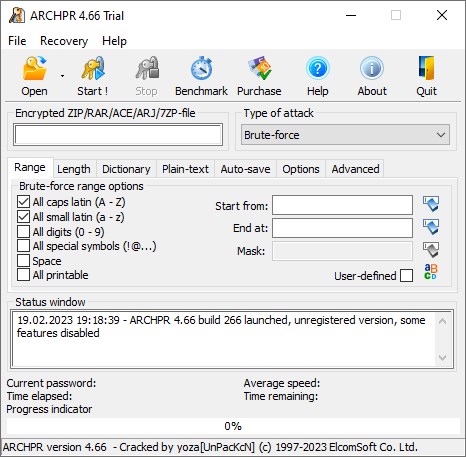Viewport: 466px width, 457px height.
Task: Expand the Type of attack dropdown
Action: (x=345, y=135)
